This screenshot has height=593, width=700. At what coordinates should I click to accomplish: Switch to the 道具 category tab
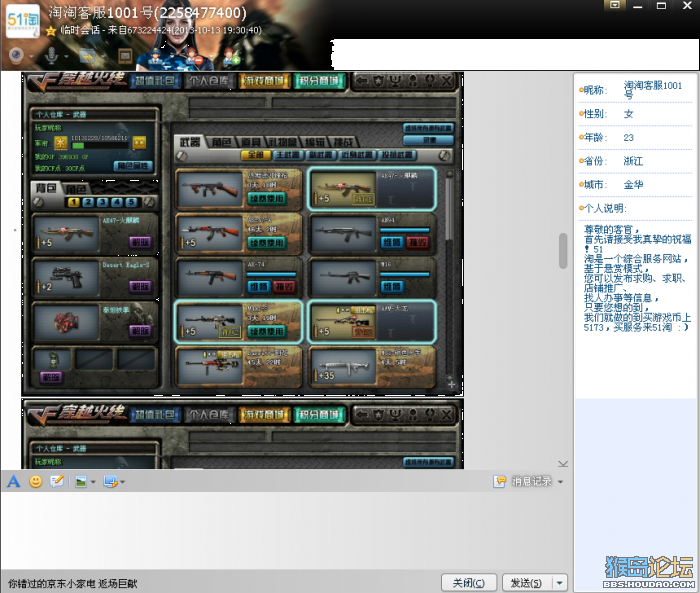point(250,142)
